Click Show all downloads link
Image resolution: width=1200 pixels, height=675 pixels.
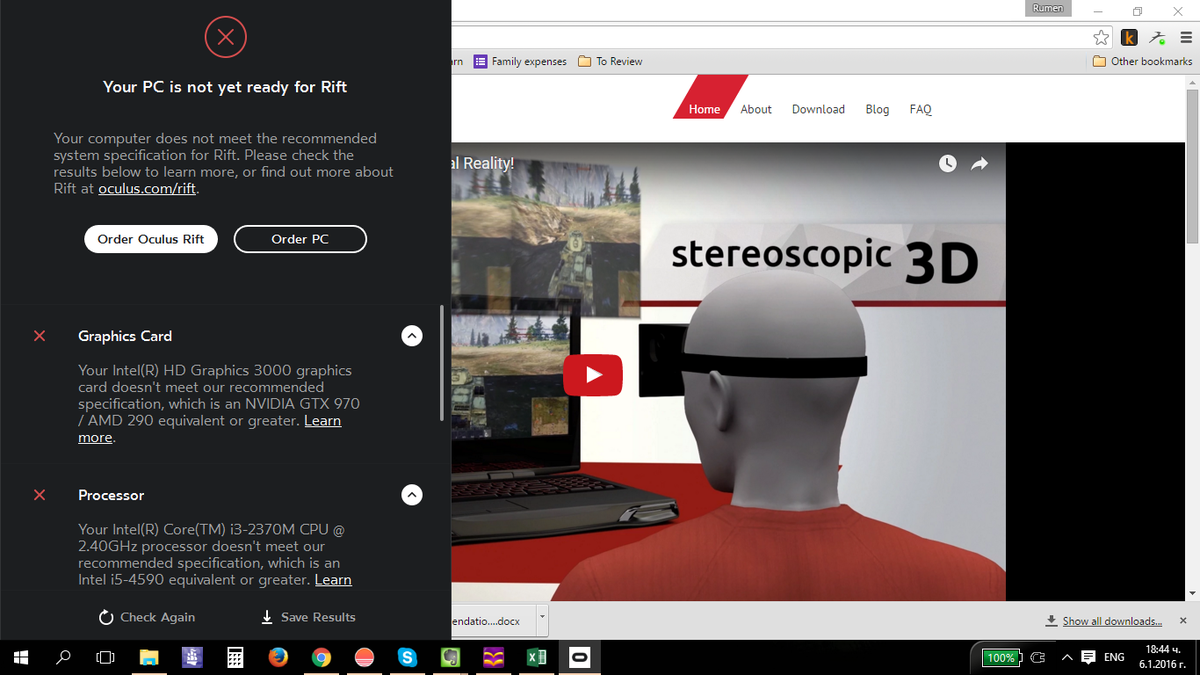1112,621
